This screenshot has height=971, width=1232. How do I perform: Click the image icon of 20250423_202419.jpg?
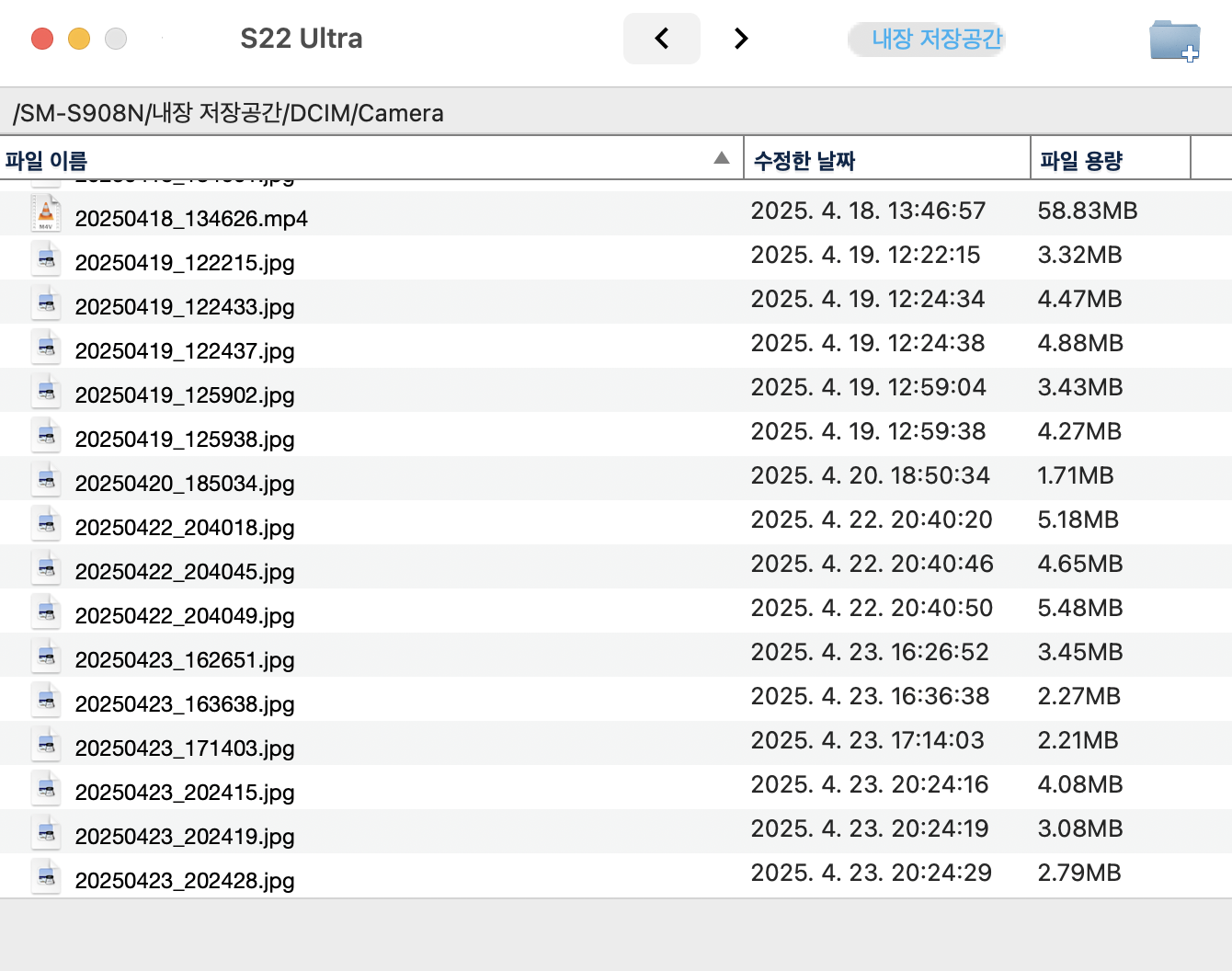click(x=46, y=833)
